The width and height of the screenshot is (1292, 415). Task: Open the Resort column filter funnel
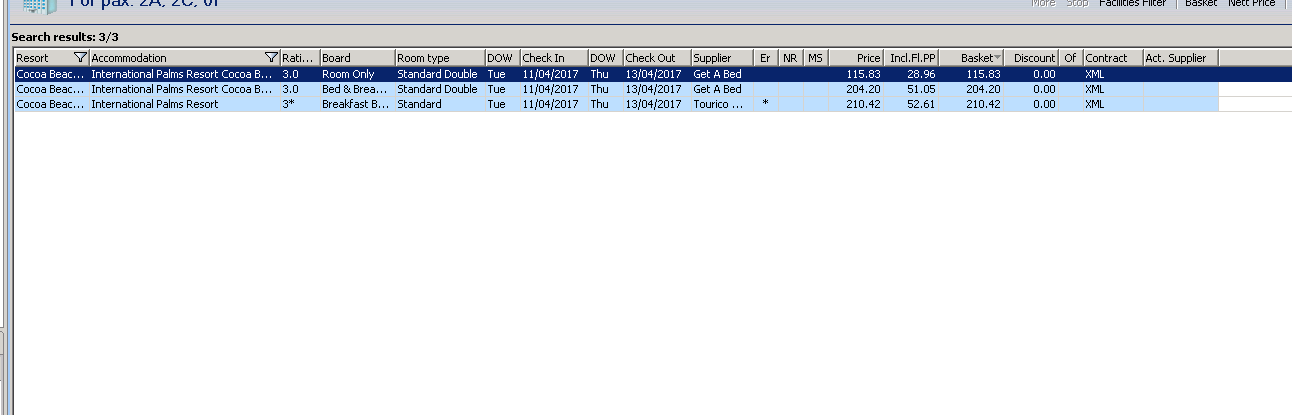[81, 58]
